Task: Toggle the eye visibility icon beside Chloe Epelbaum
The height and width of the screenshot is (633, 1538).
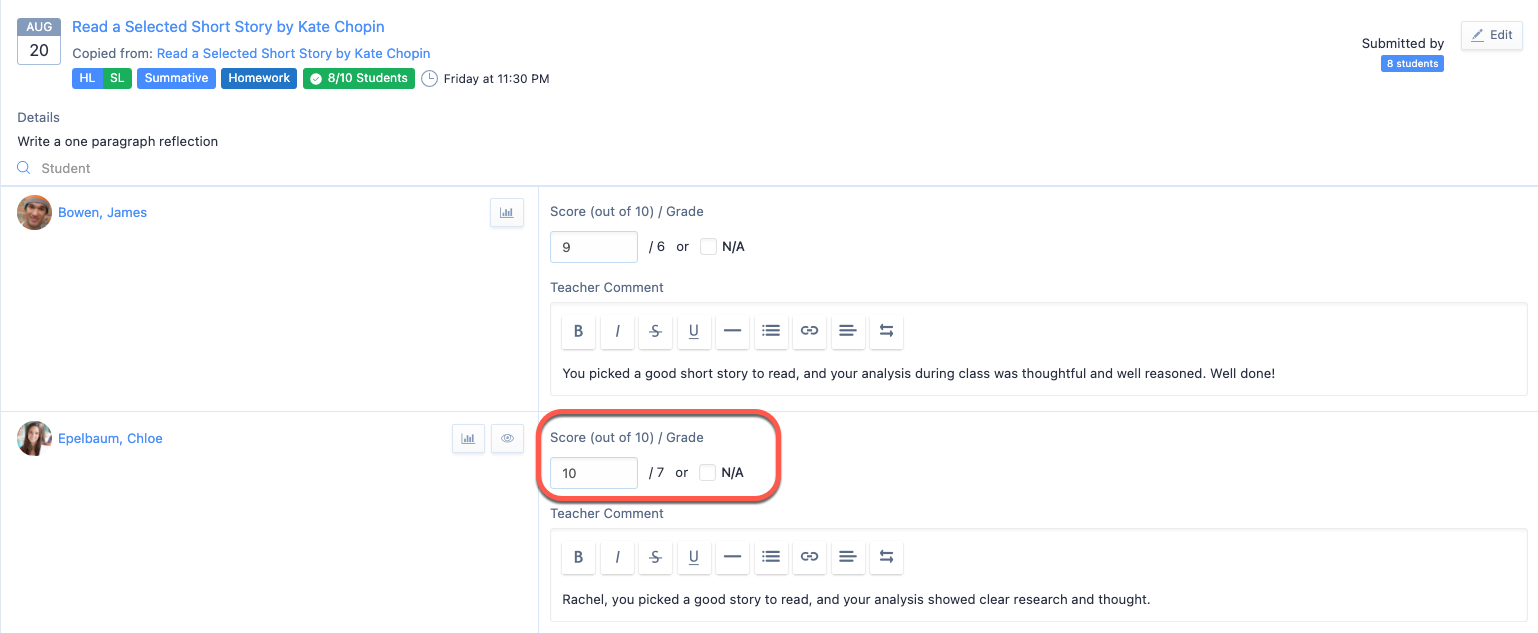Action: click(507, 438)
